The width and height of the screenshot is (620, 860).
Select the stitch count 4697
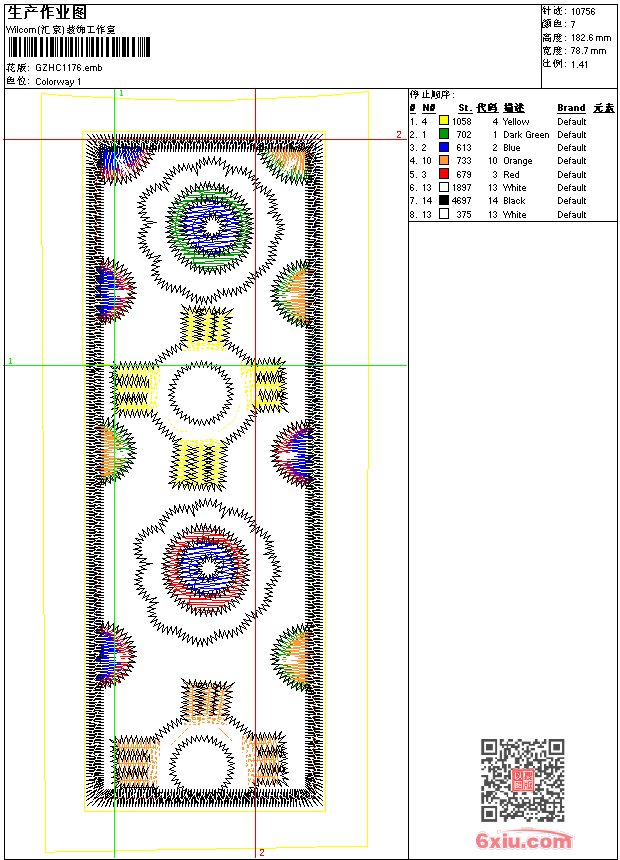(461, 201)
